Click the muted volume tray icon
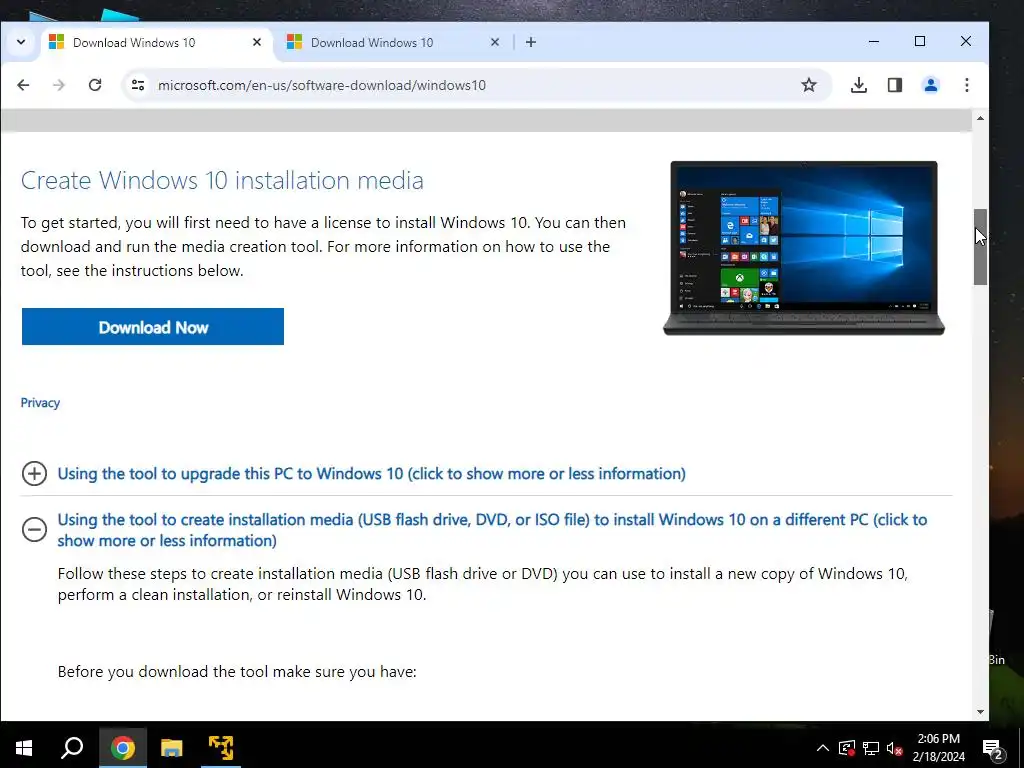This screenshot has height=768, width=1024. (895, 748)
